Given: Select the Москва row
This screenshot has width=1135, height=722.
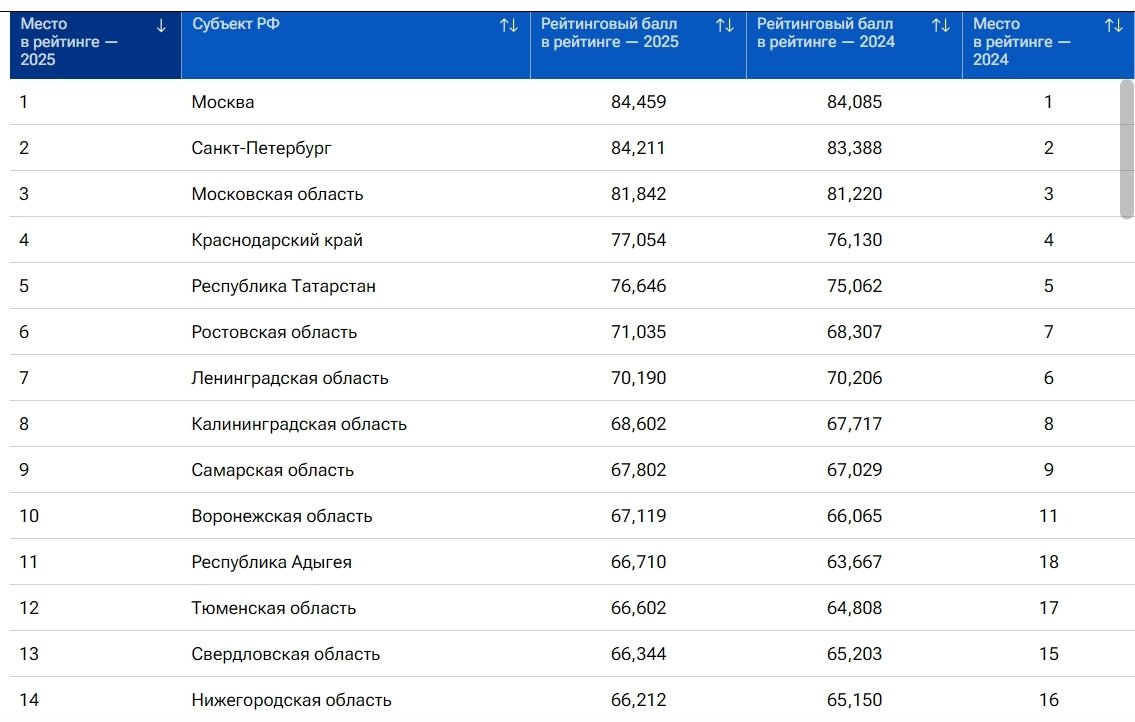Looking at the screenshot, I should [x=223, y=102].
